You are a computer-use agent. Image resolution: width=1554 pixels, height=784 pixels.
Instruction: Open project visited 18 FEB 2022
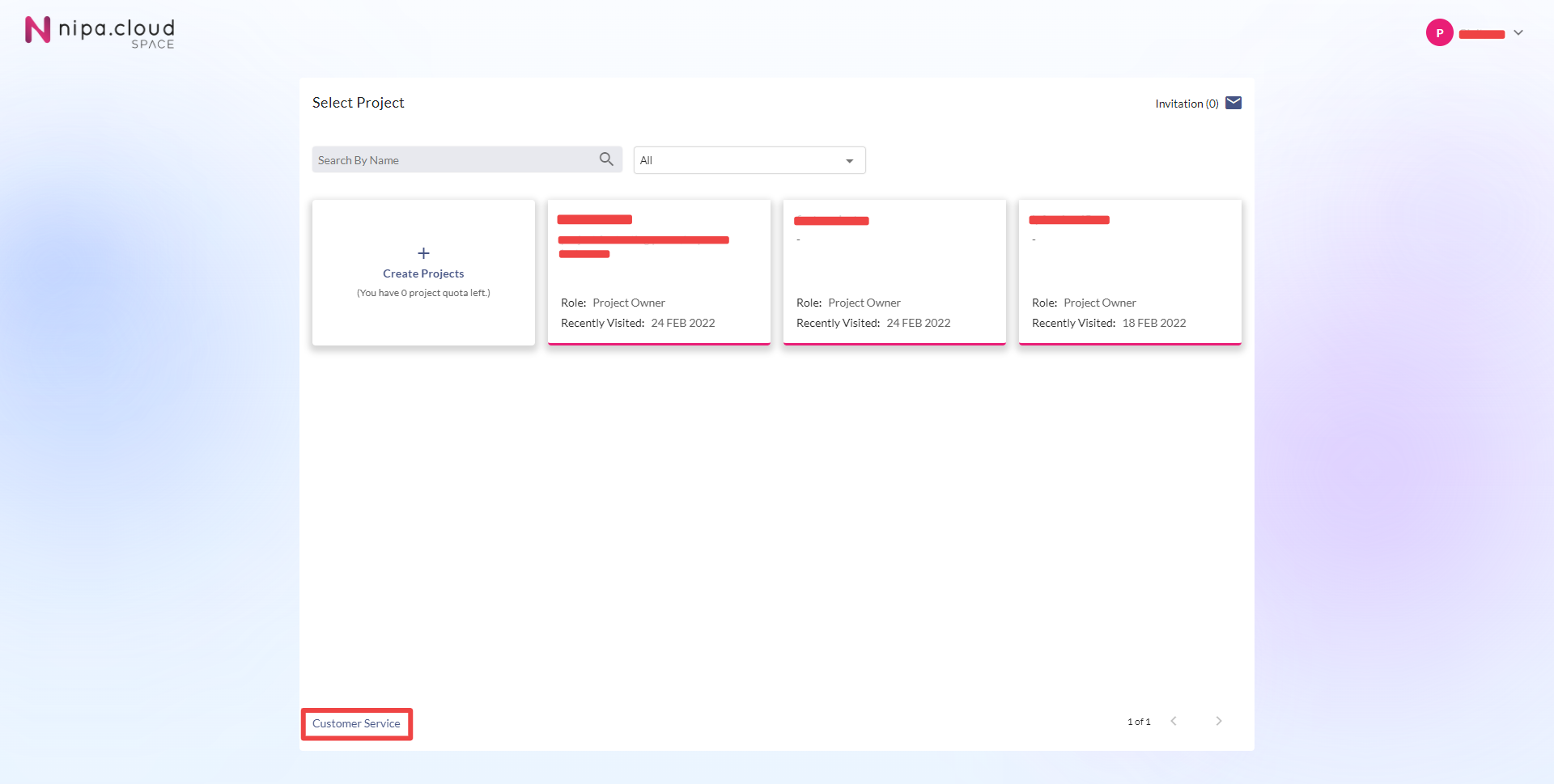point(1130,272)
